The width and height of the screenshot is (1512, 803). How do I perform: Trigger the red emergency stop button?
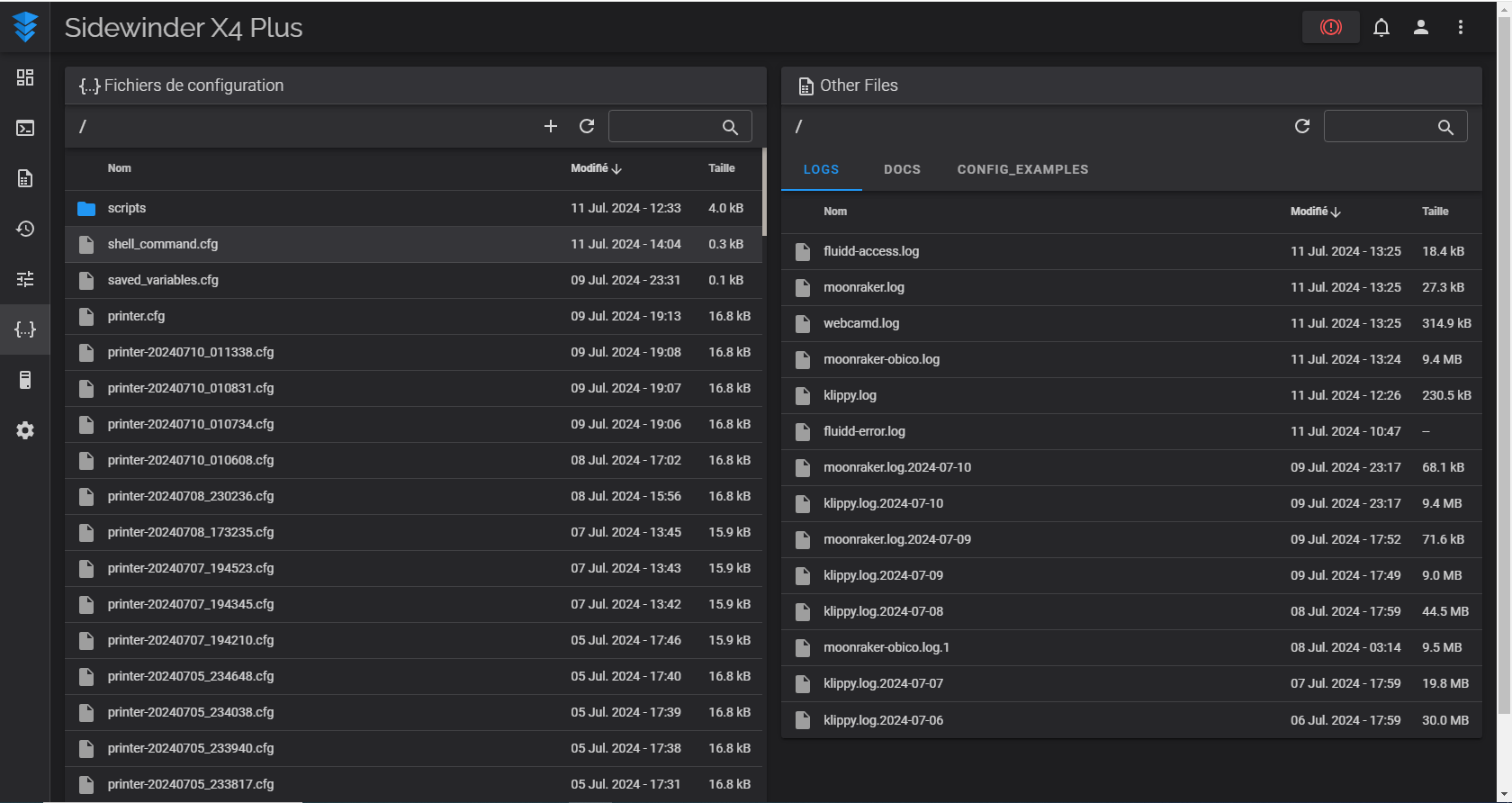1330,27
